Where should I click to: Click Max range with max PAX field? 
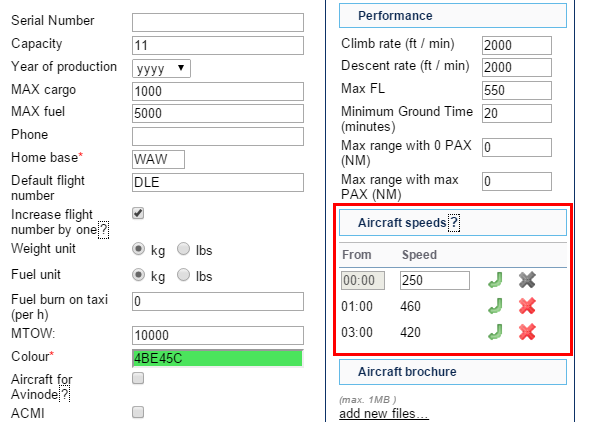click(x=517, y=182)
